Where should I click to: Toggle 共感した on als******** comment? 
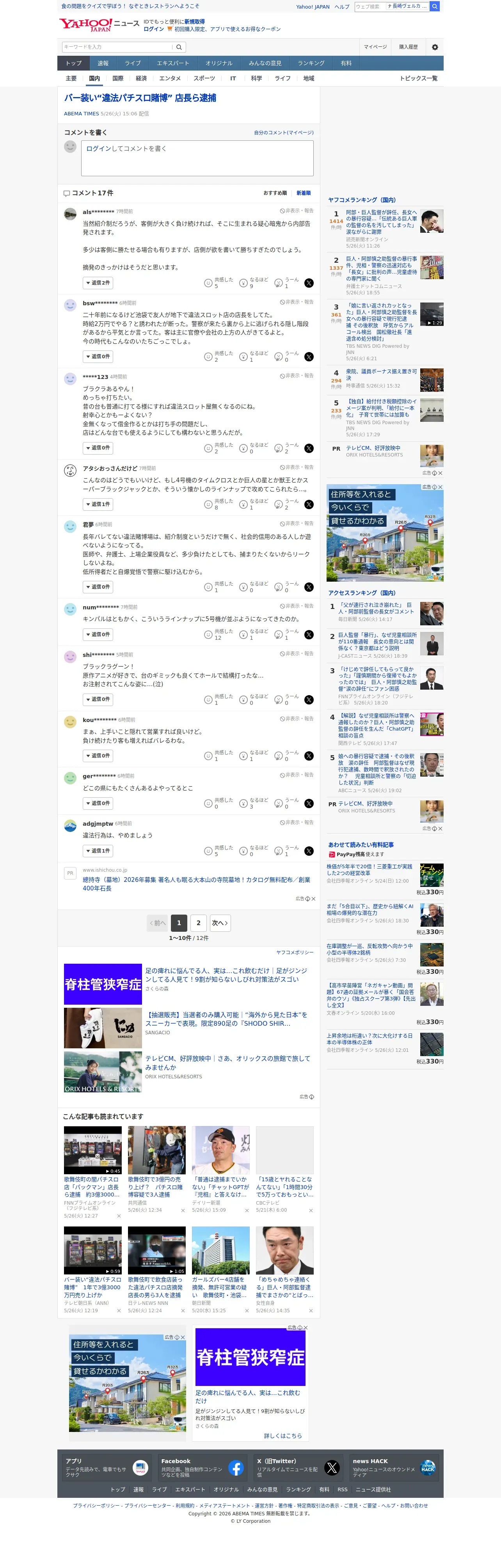point(218,282)
